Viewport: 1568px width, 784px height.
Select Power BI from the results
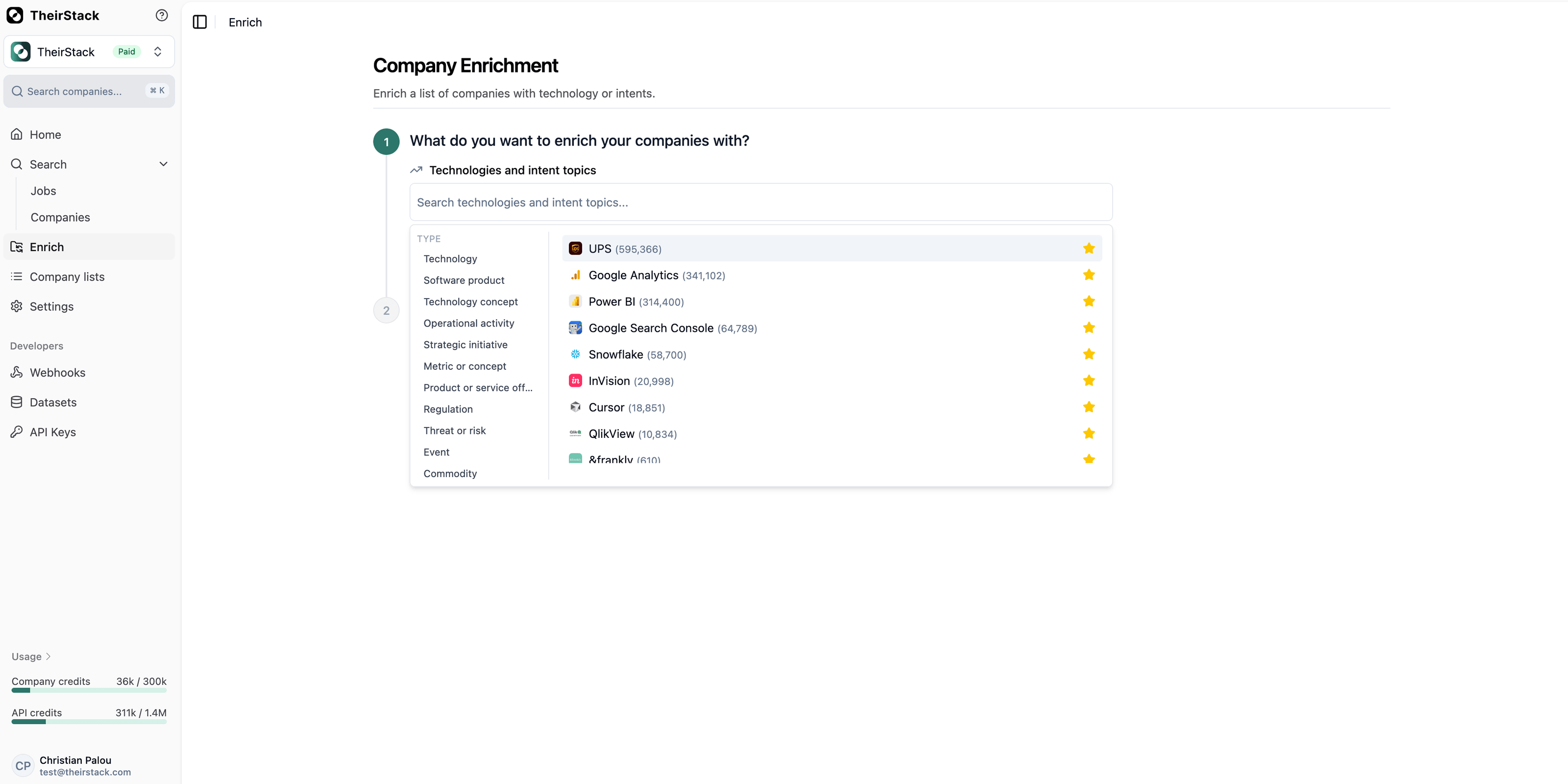coord(832,302)
